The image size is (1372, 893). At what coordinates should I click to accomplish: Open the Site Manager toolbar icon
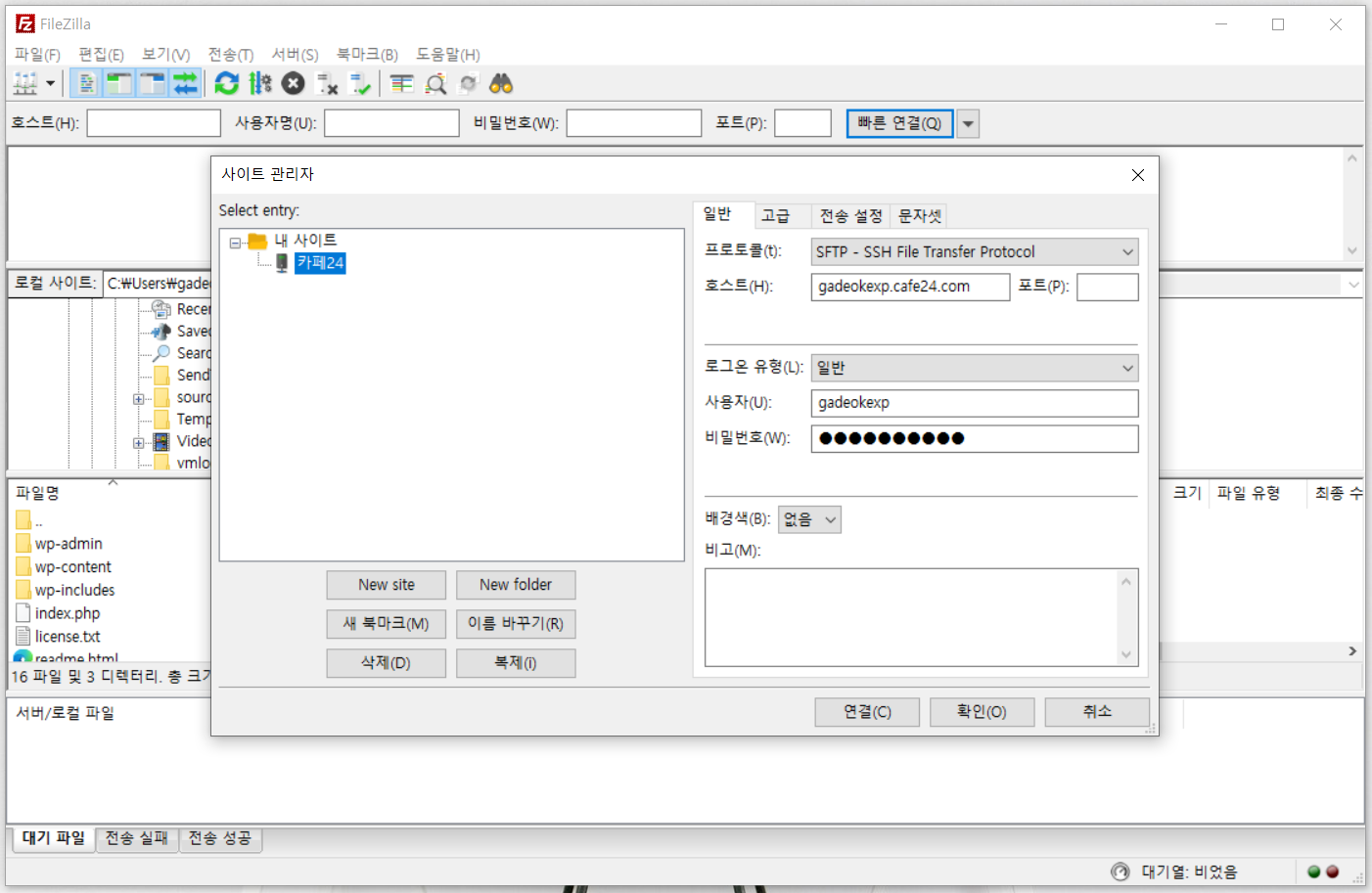click(25, 84)
